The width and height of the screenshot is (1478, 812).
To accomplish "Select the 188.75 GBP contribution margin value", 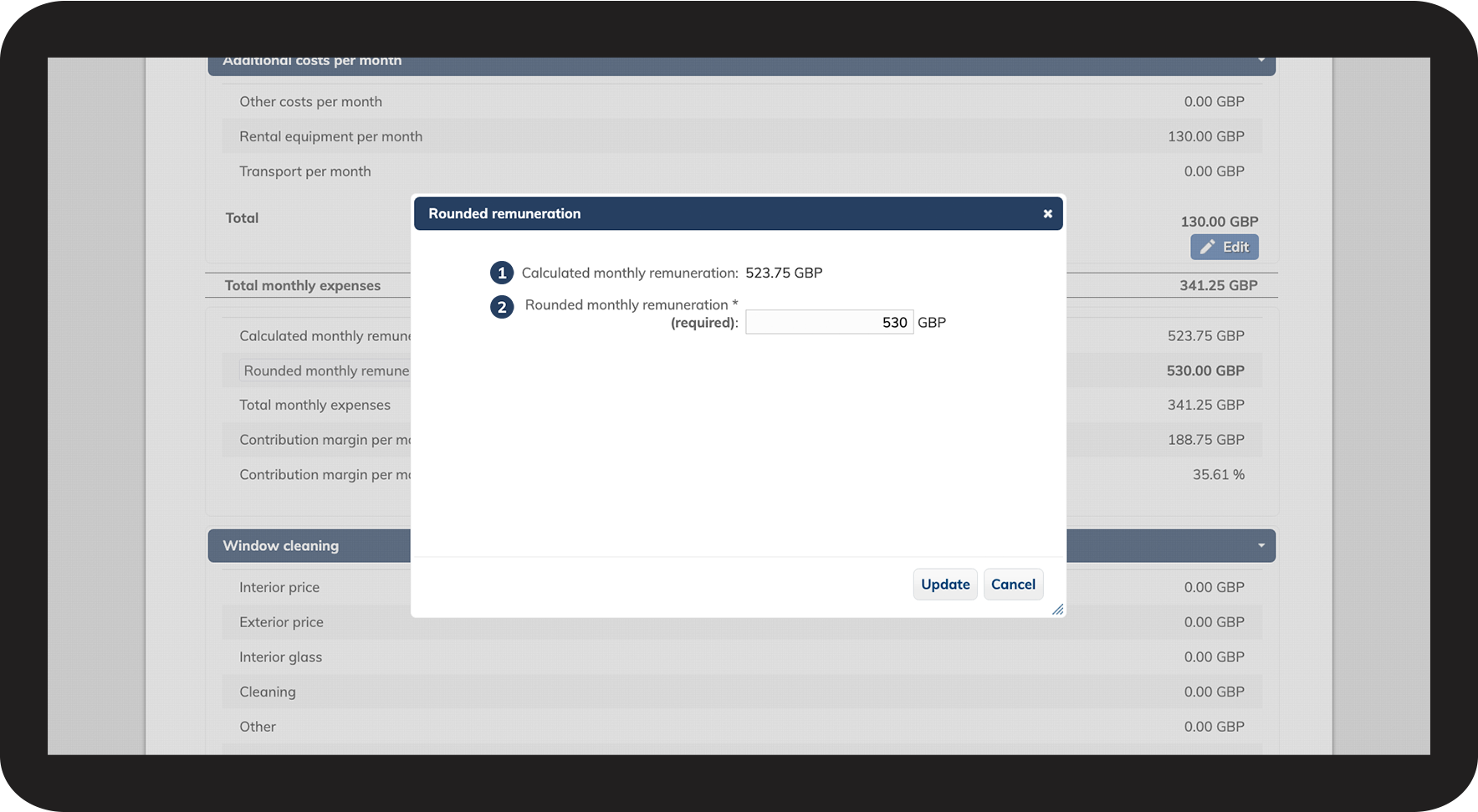I will (x=1205, y=440).
